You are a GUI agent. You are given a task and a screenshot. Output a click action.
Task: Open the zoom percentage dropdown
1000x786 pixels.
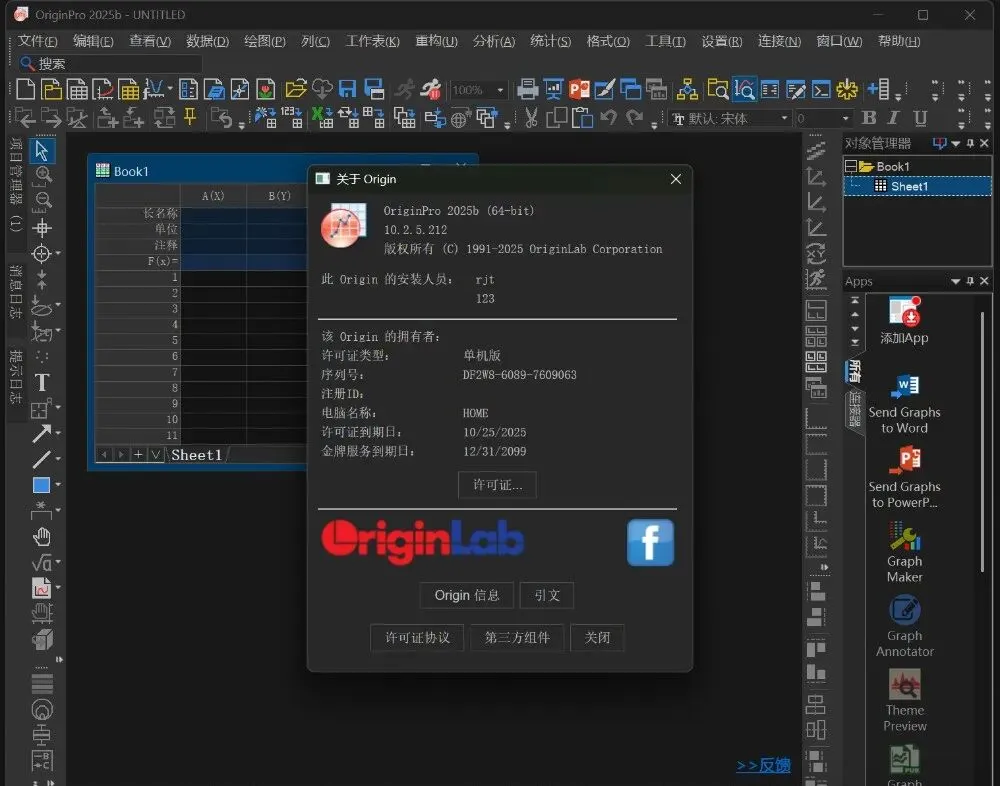tap(500, 90)
